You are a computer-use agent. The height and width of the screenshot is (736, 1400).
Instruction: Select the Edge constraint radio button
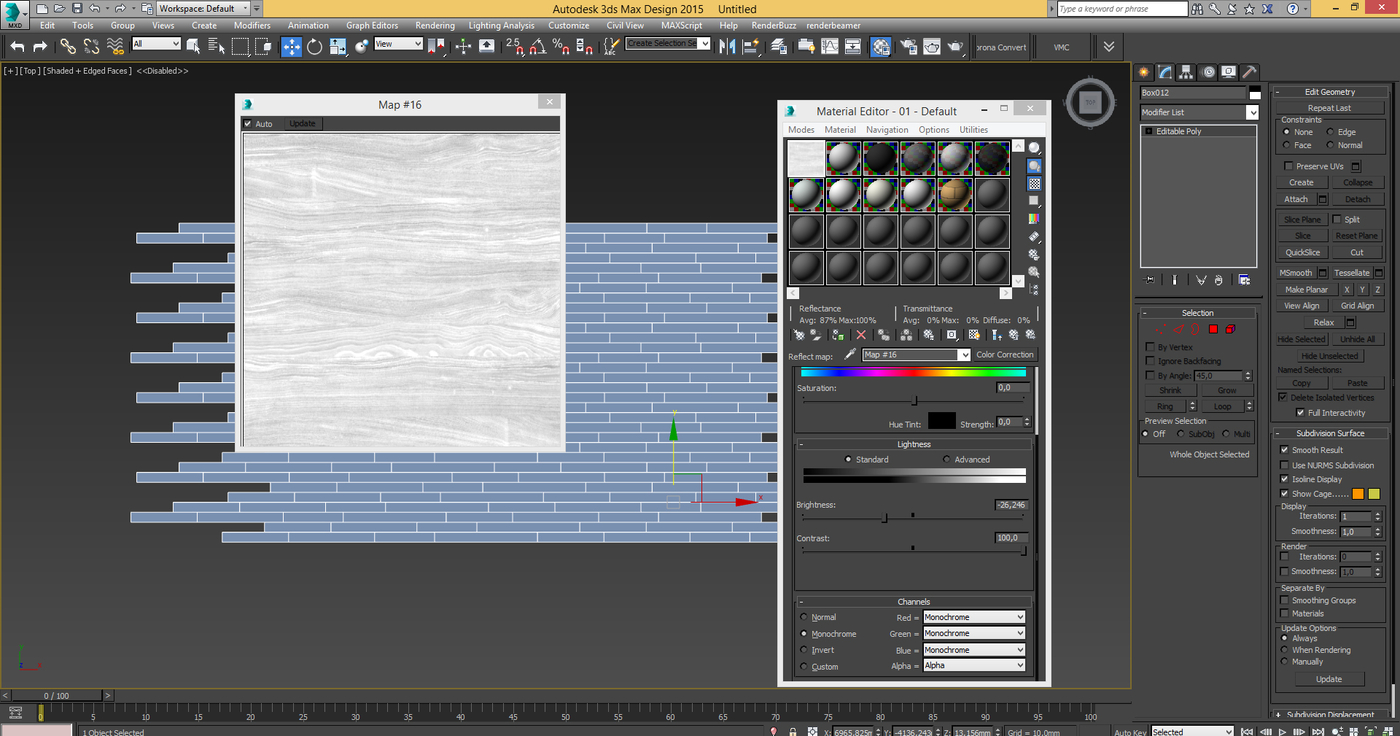pyautogui.click(x=1330, y=132)
